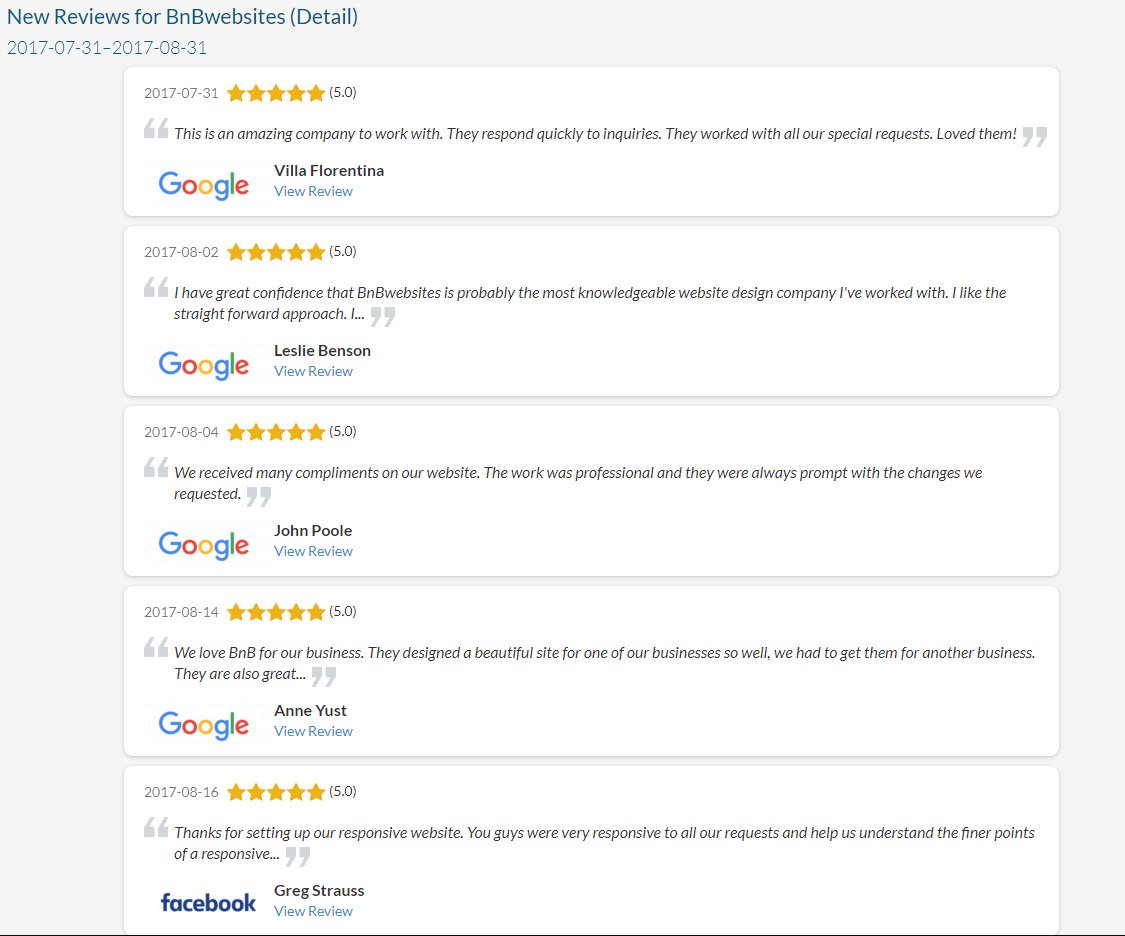1125x936 pixels.
Task: Click reviewer name Greg Strauss
Action: (319, 890)
